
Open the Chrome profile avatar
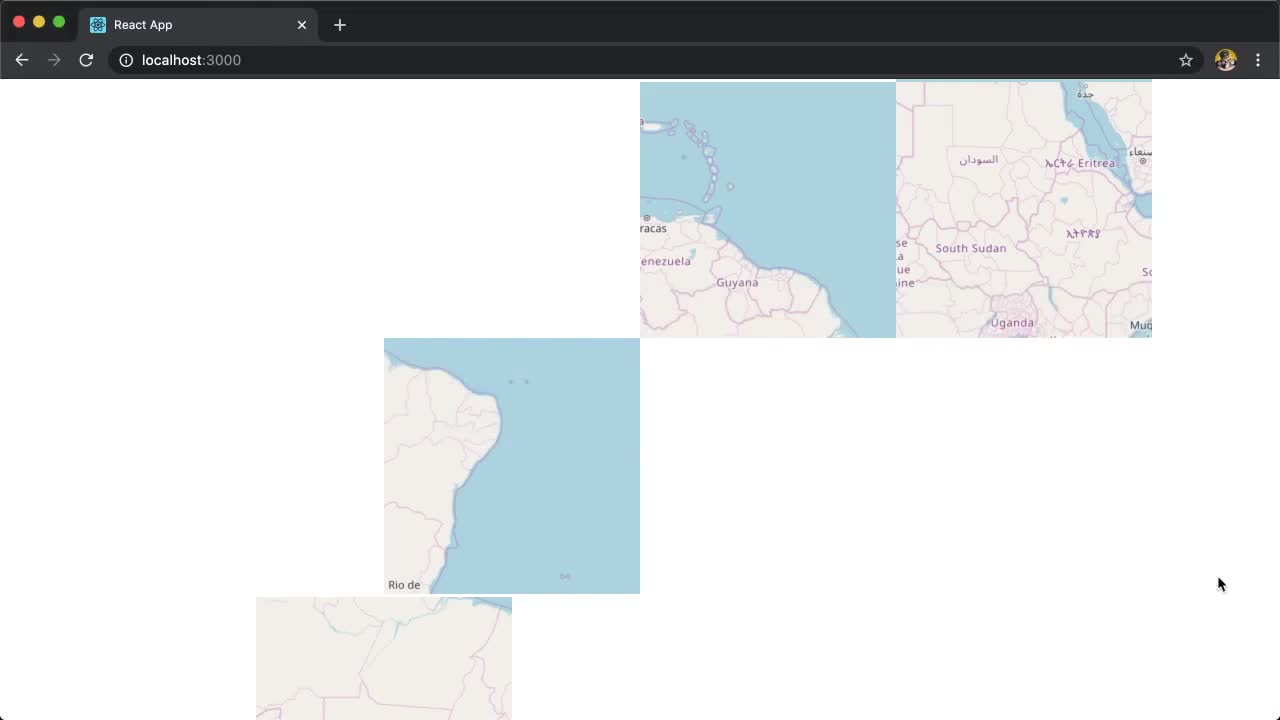click(x=1225, y=60)
